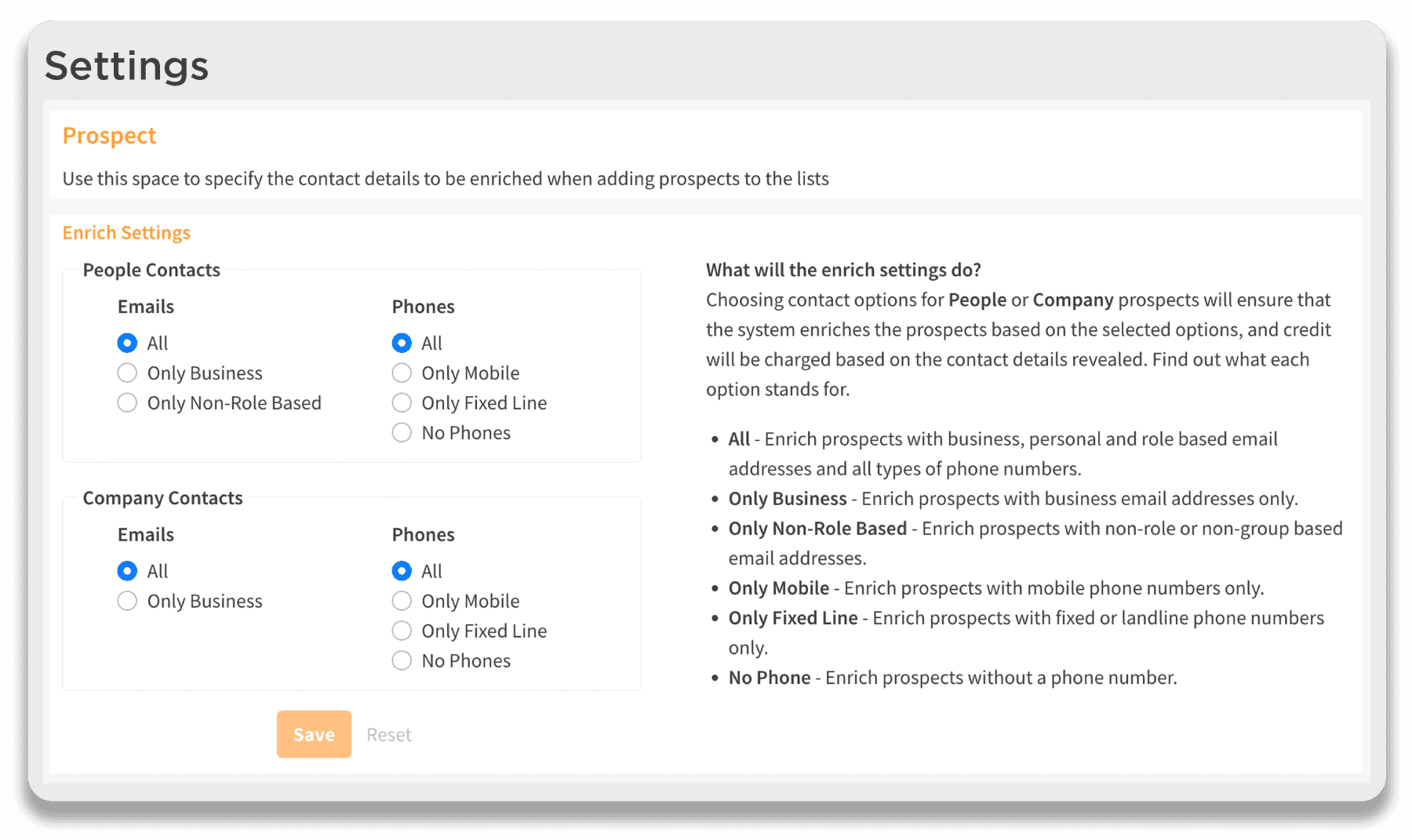Image resolution: width=1412 pixels, height=840 pixels.
Task: Click the Reset link
Action: pos(388,735)
